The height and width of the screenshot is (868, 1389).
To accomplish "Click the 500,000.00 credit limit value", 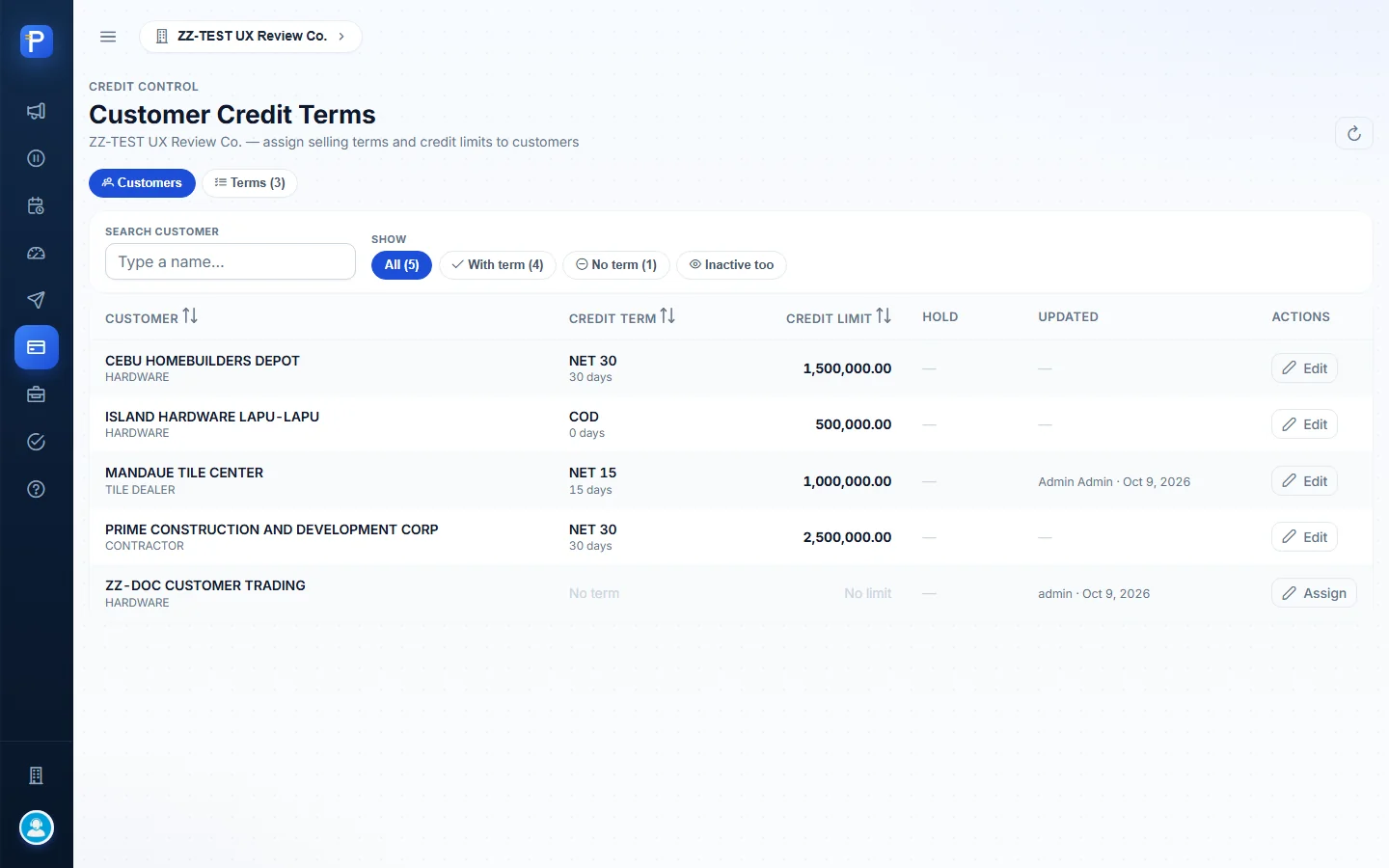I will 854,424.
